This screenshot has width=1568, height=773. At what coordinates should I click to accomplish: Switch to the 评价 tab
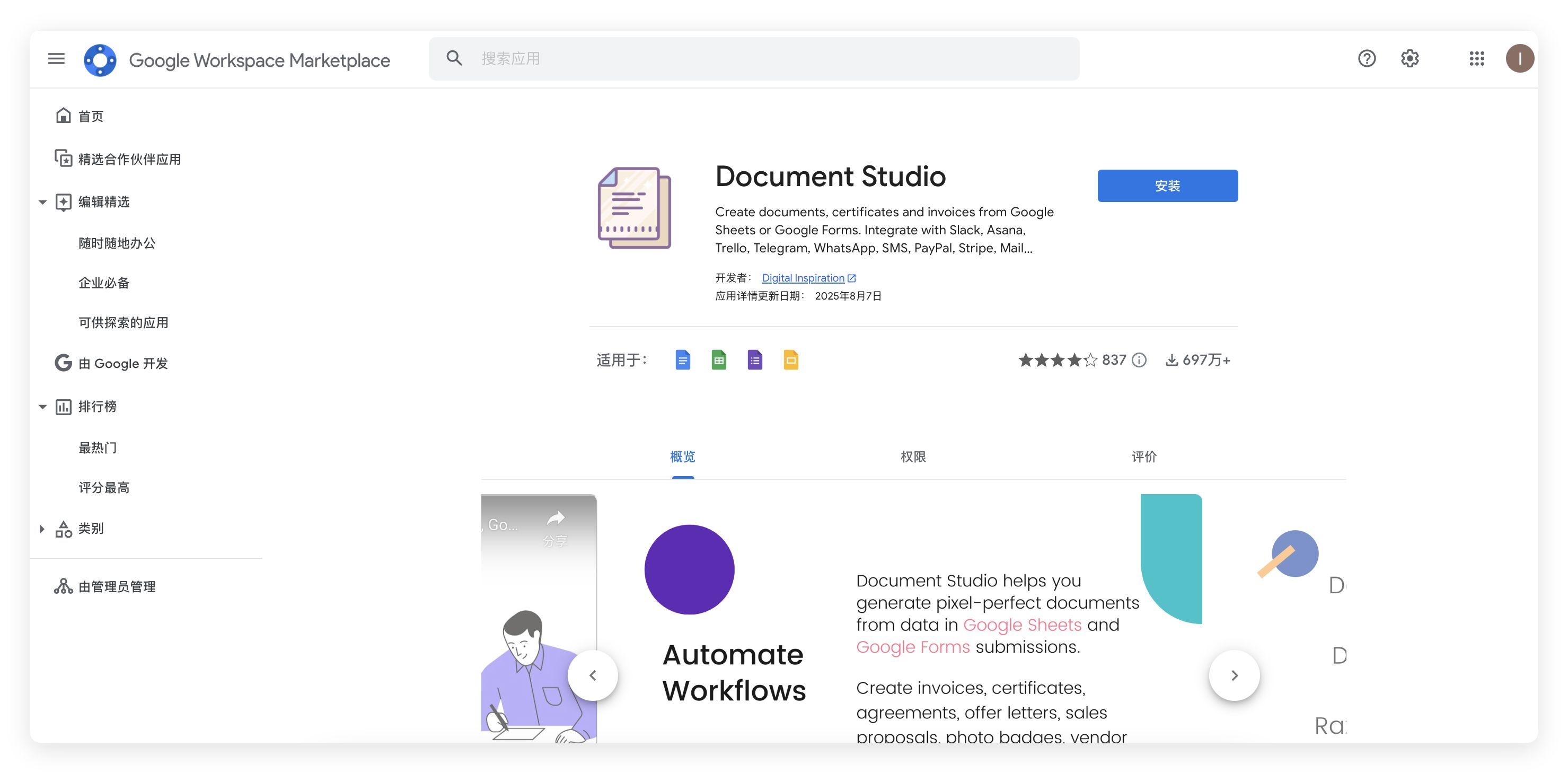(x=1144, y=456)
